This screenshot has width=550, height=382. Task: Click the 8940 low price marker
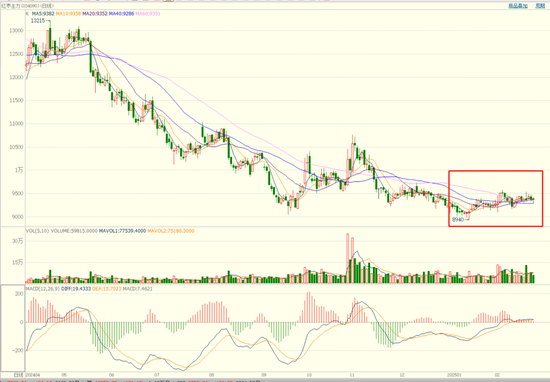[x=458, y=220]
